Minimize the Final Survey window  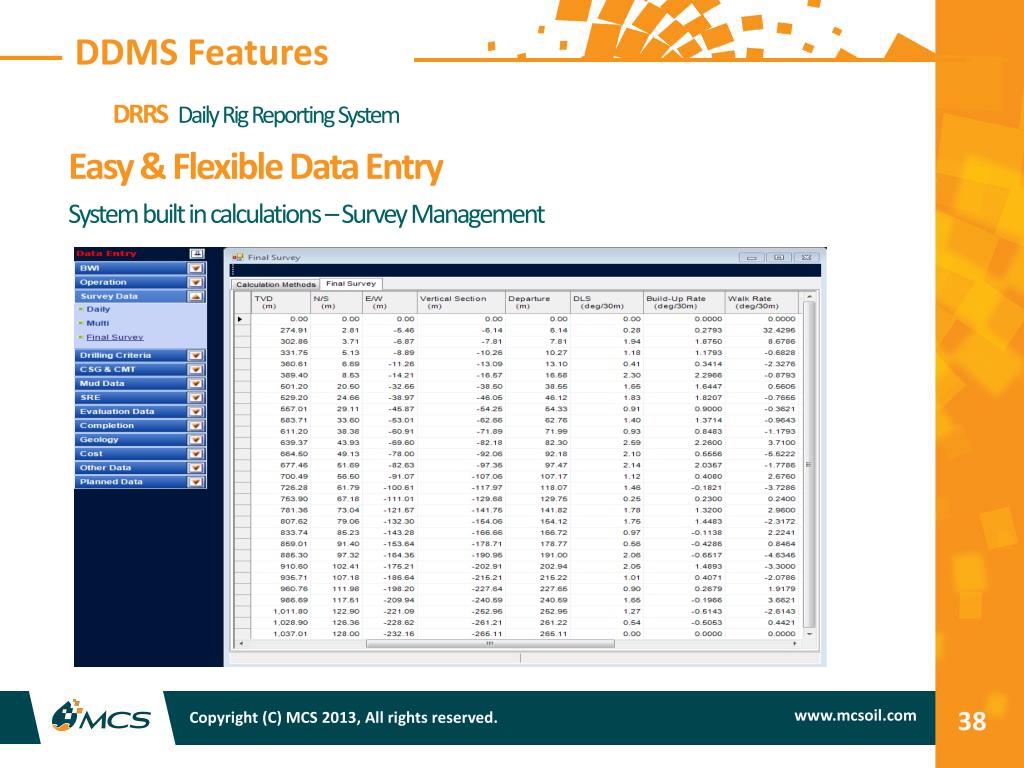[x=751, y=257]
